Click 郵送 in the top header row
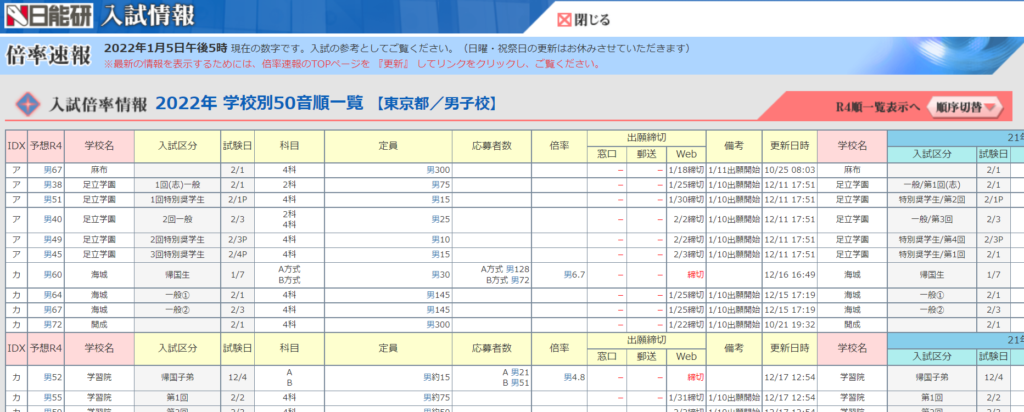Image resolution: width=1024 pixels, height=412 pixels. [x=647, y=154]
